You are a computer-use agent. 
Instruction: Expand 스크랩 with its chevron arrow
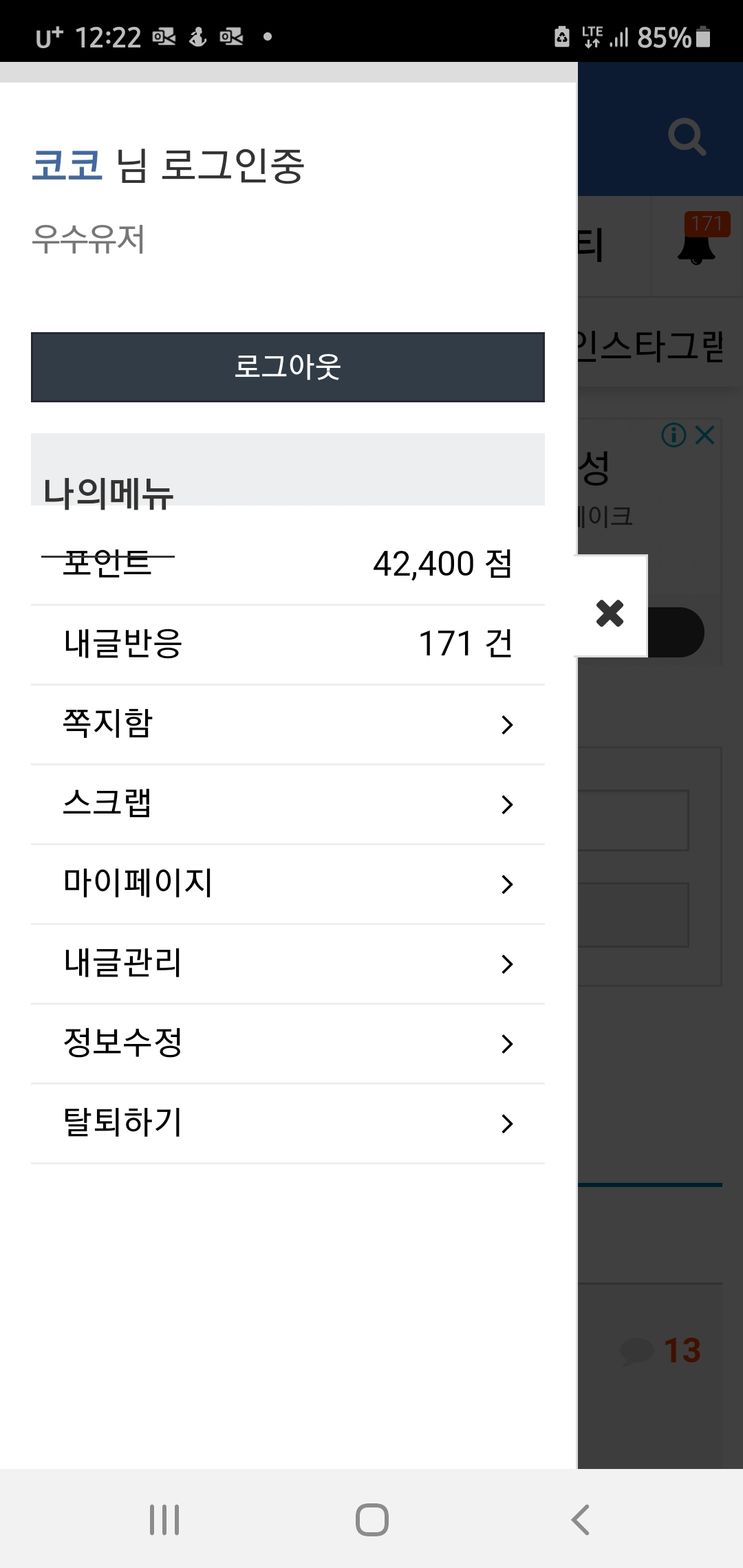point(507,804)
